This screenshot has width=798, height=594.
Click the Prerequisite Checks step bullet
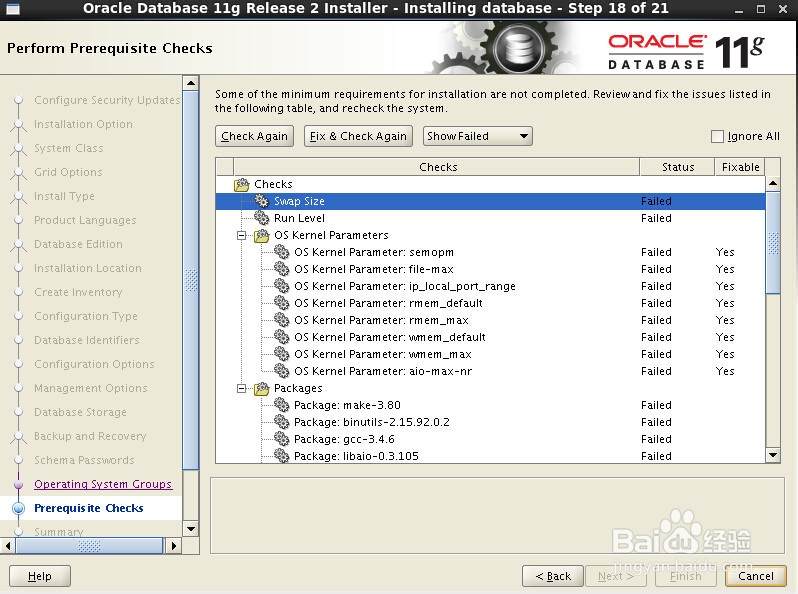(x=19, y=508)
